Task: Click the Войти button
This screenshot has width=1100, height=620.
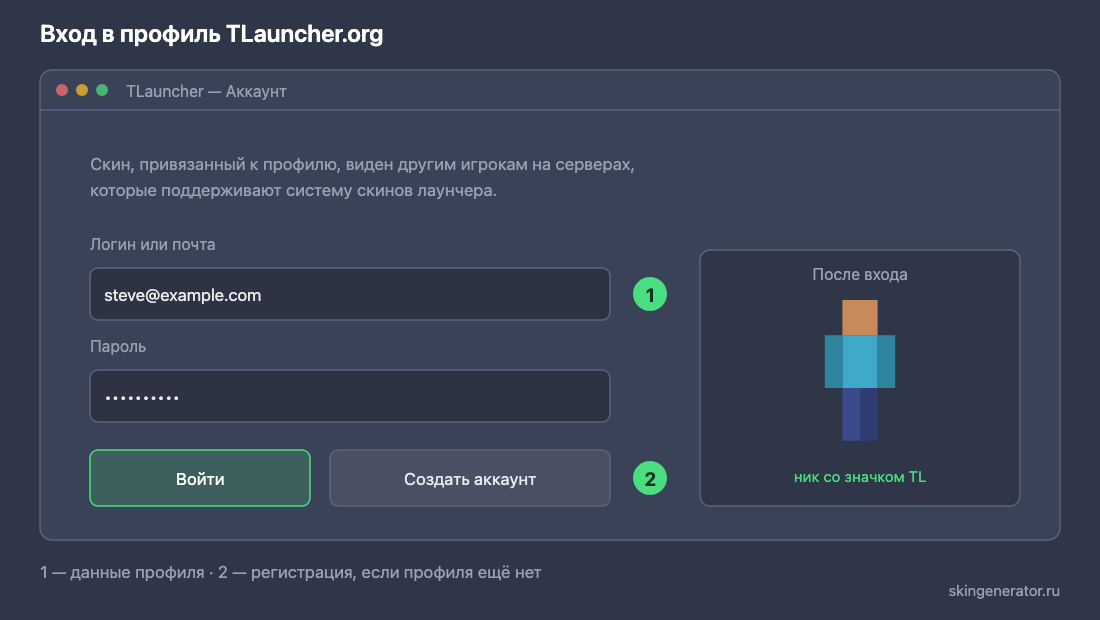Action: pyautogui.click(x=200, y=478)
